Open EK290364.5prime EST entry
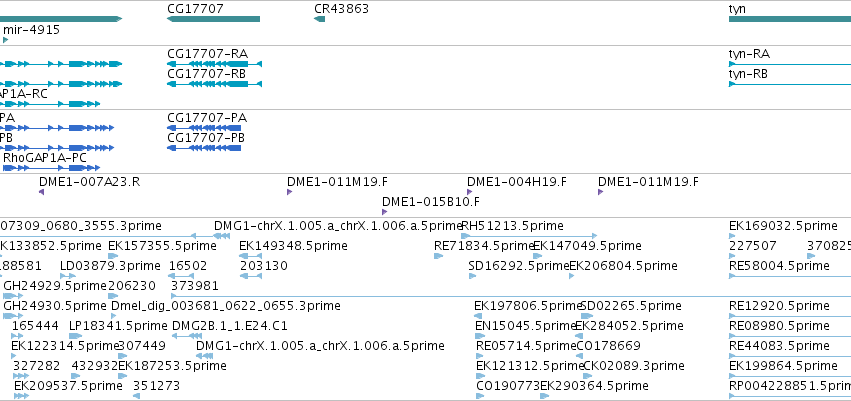851x401 pixels. tap(594, 386)
